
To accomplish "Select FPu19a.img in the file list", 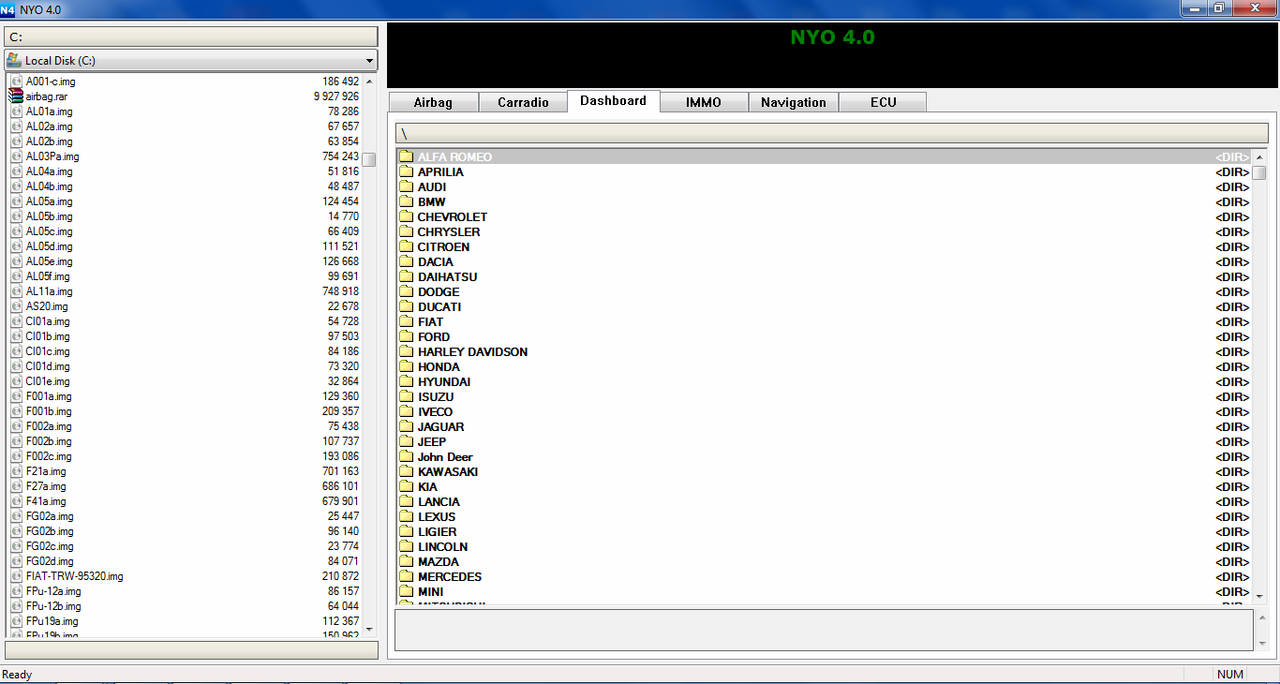I will [184, 621].
